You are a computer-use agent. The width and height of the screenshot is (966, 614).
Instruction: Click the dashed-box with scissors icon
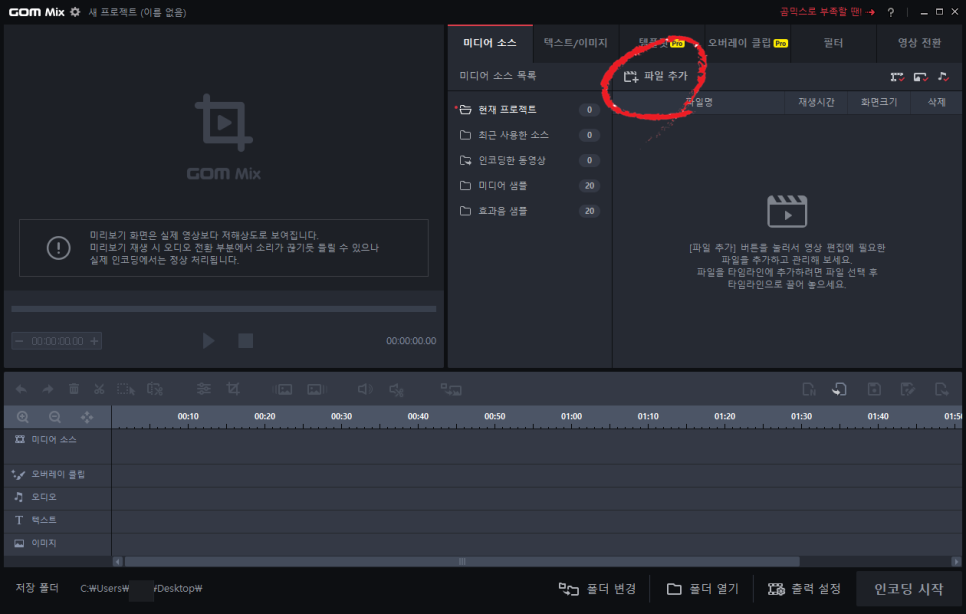pyautogui.click(x=155, y=389)
